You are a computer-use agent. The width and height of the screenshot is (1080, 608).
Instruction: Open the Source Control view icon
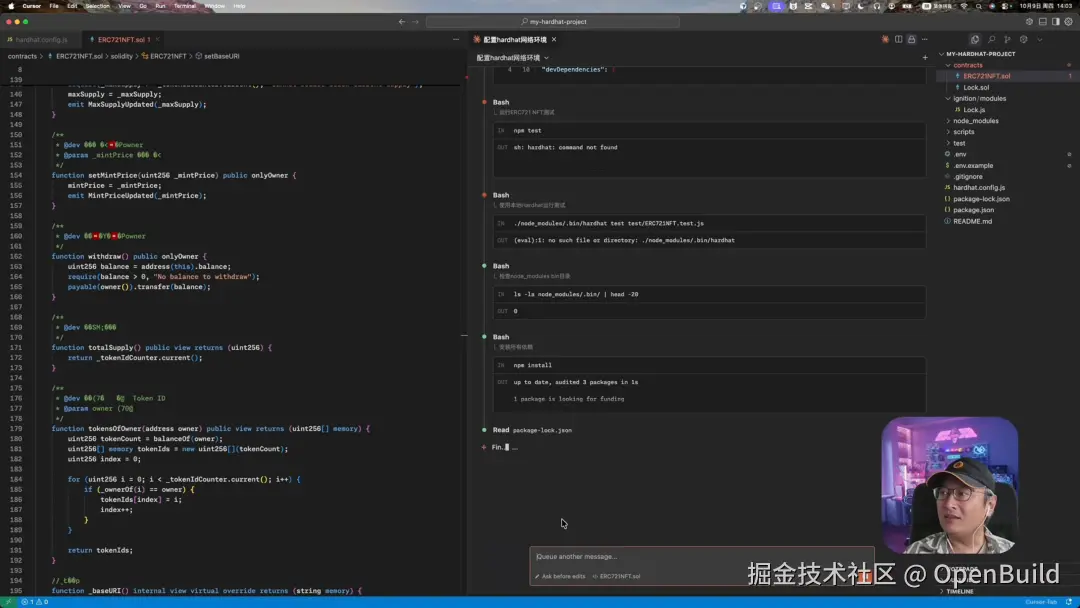click(x=1007, y=40)
